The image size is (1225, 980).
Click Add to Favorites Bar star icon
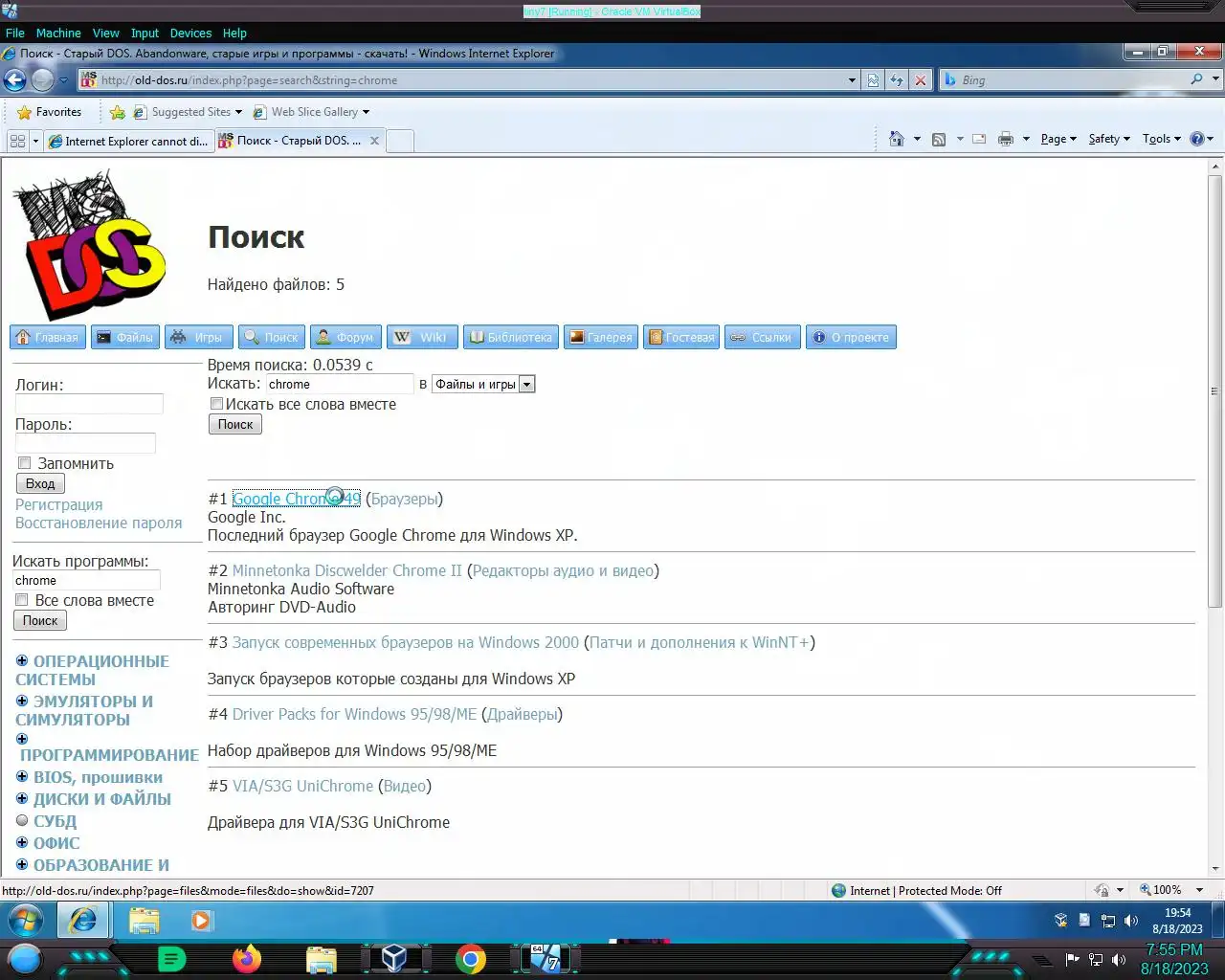pyautogui.click(x=118, y=112)
